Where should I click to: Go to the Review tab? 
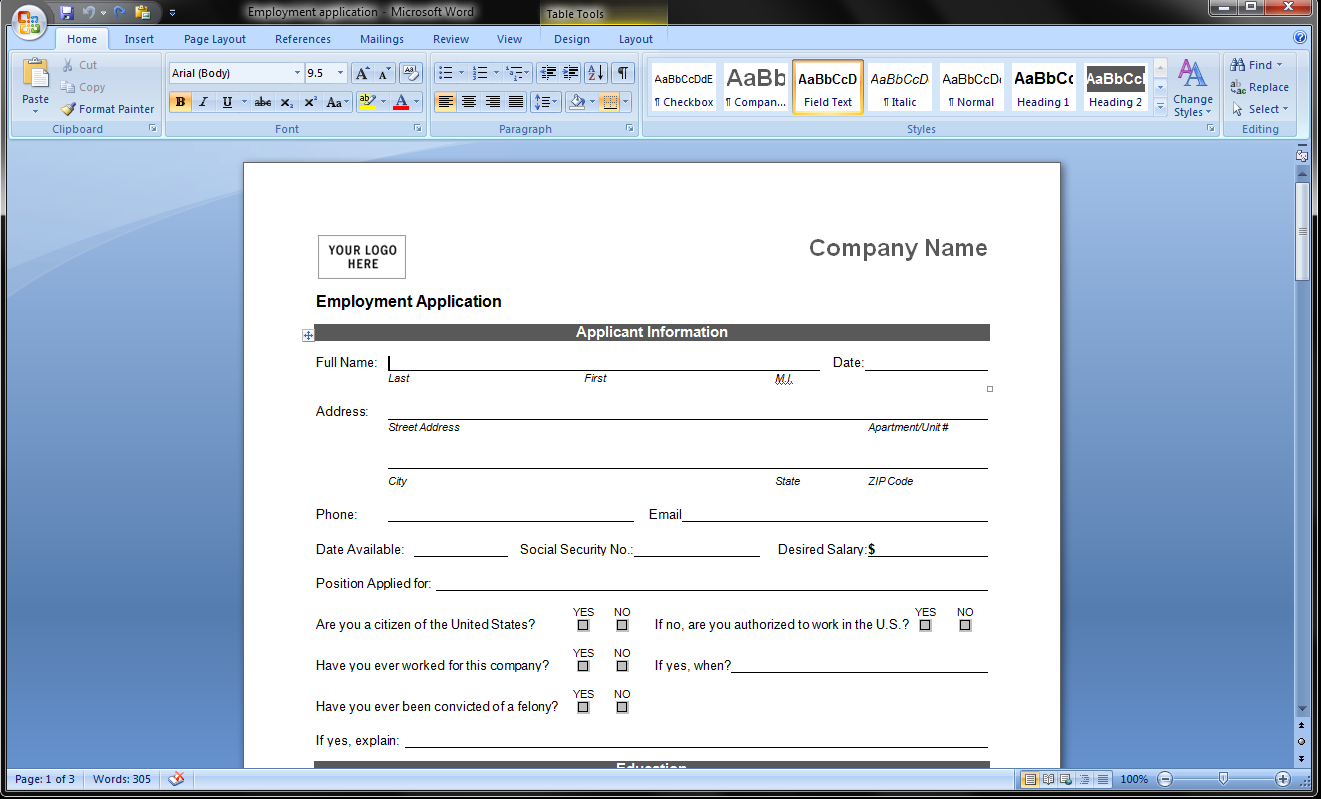pyautogui.click(x=451, y=39)
